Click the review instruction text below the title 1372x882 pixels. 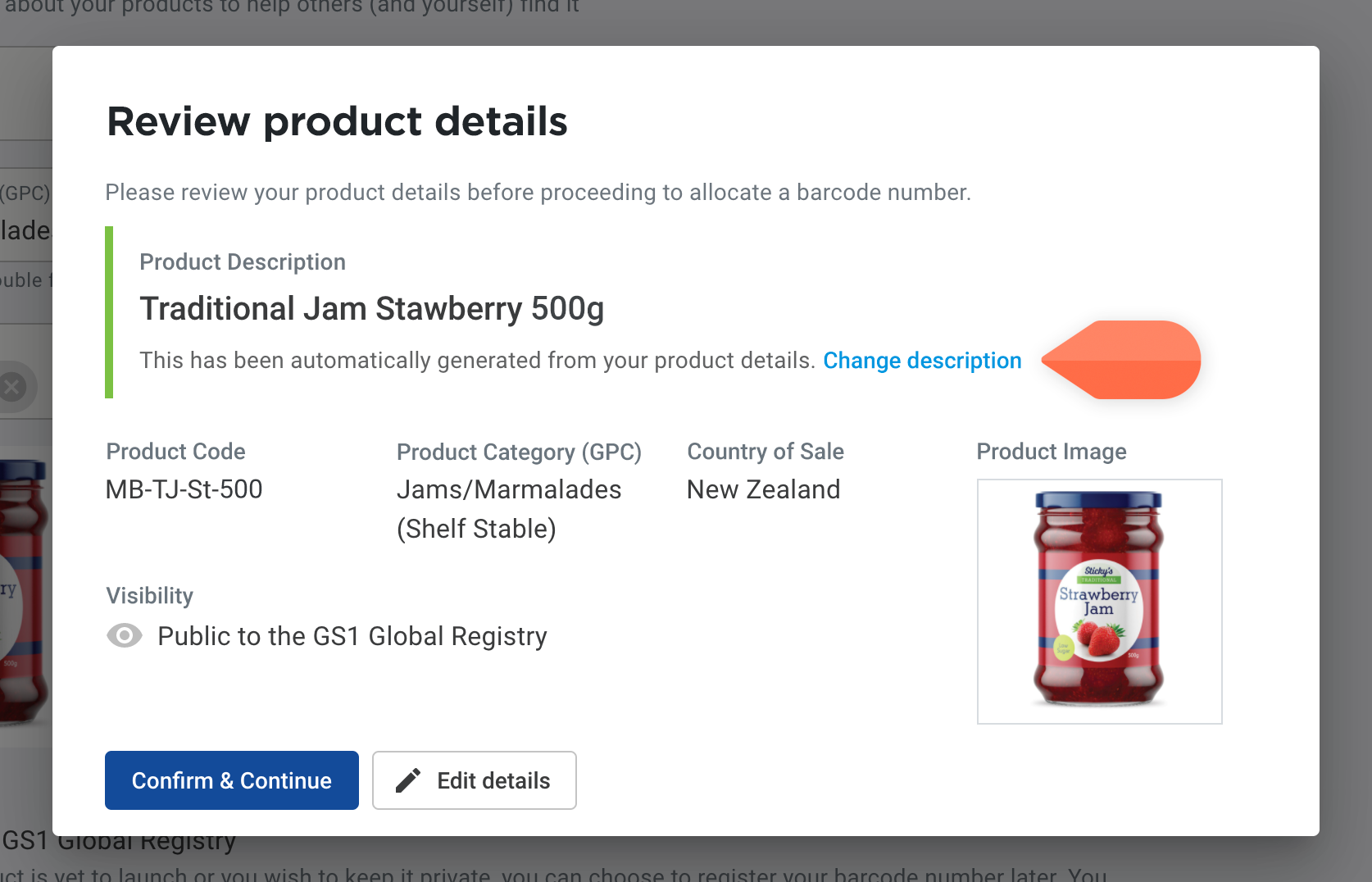point(538,193)
